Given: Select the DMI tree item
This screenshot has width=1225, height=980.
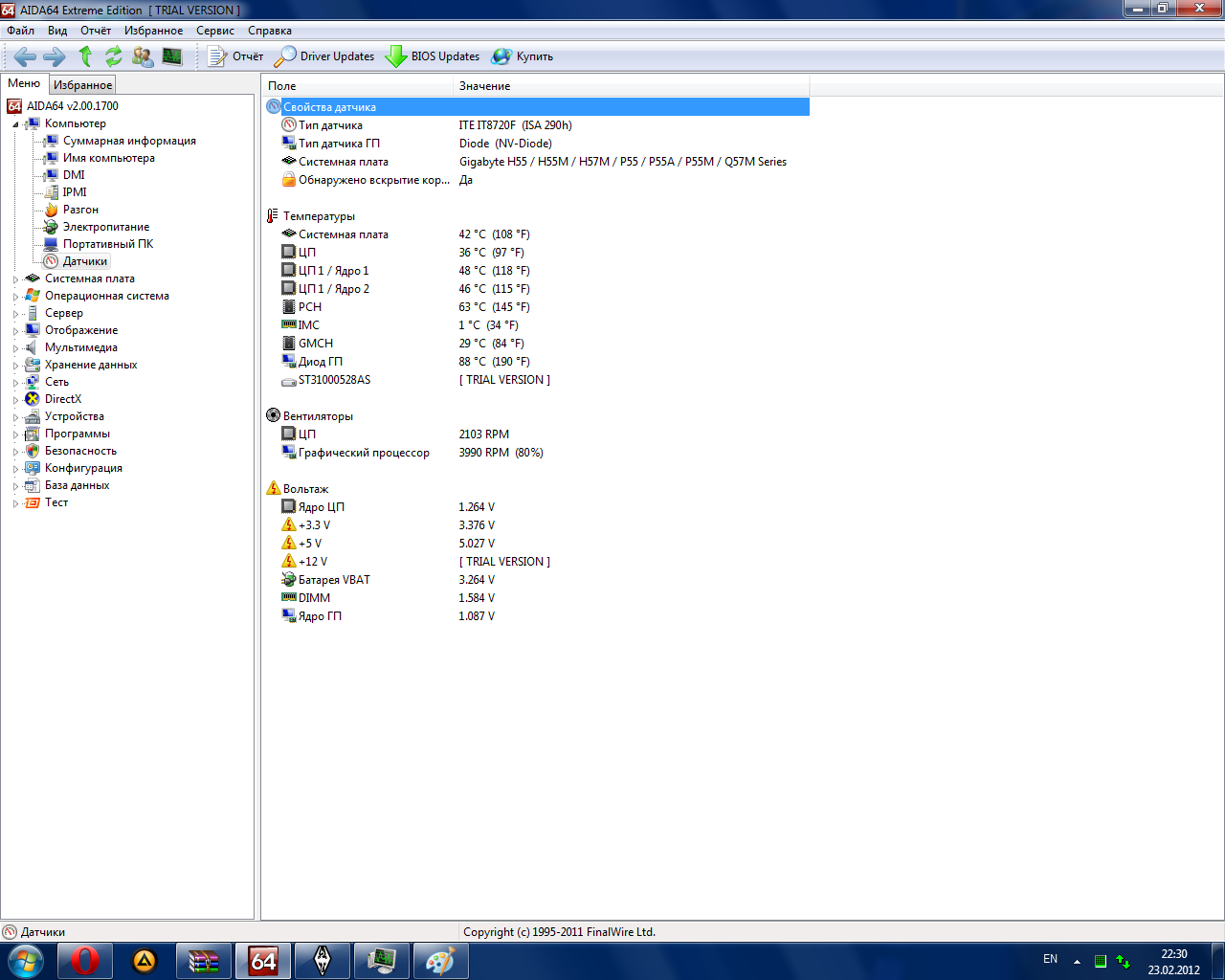Looking at the screenshot, I should coord(64,175).
